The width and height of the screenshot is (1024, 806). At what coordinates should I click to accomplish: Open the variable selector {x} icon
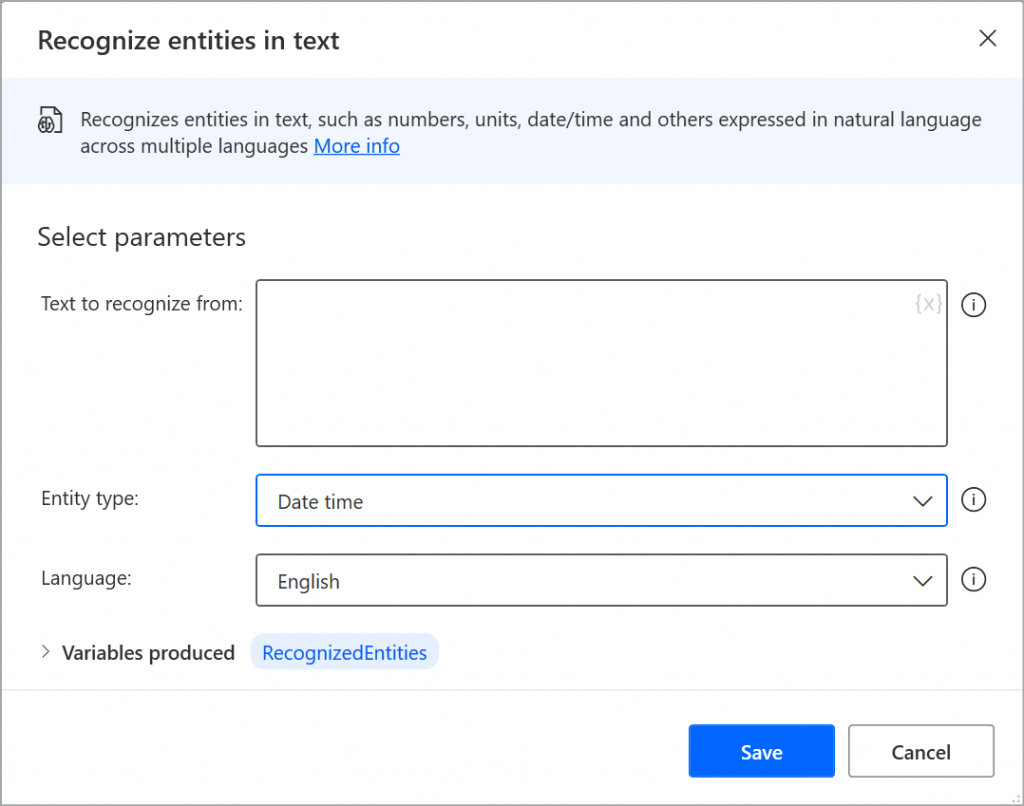(928, 303)
